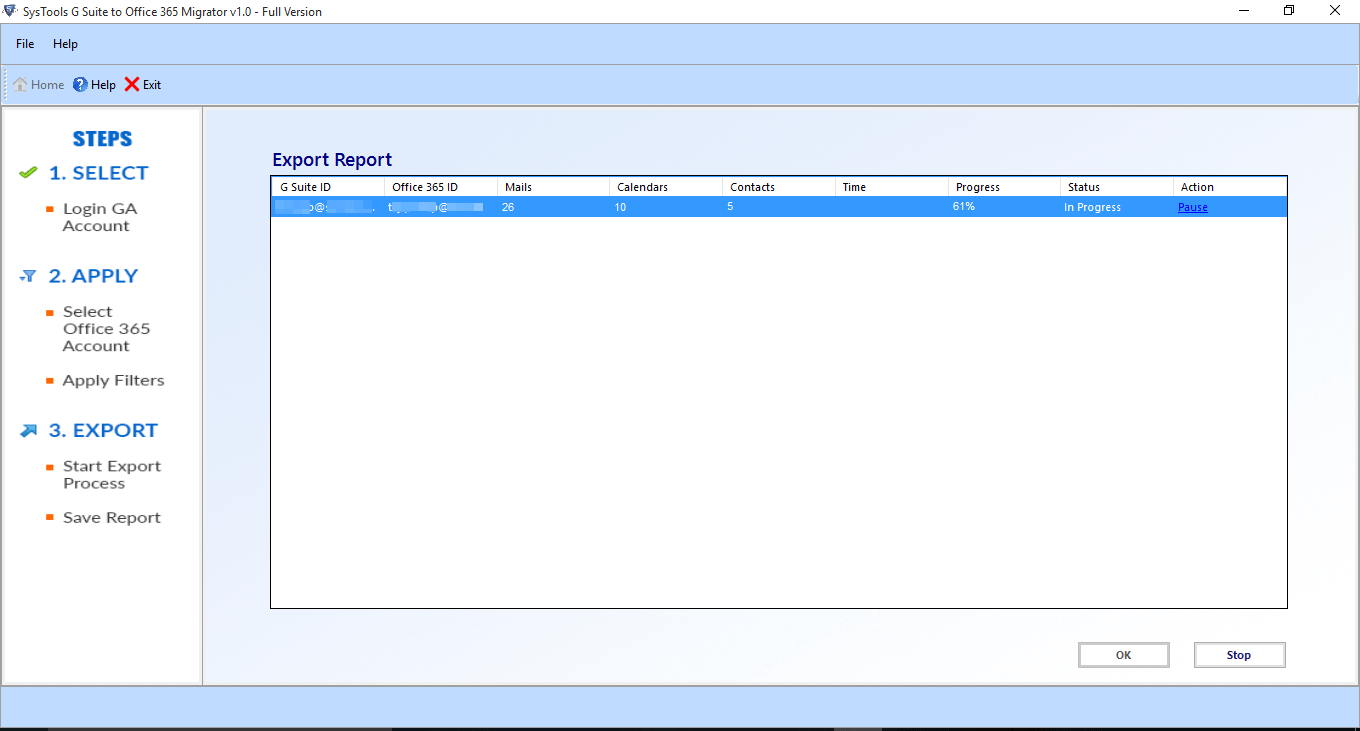Restore down the SysTools Migrator window

pos(1289,11)
